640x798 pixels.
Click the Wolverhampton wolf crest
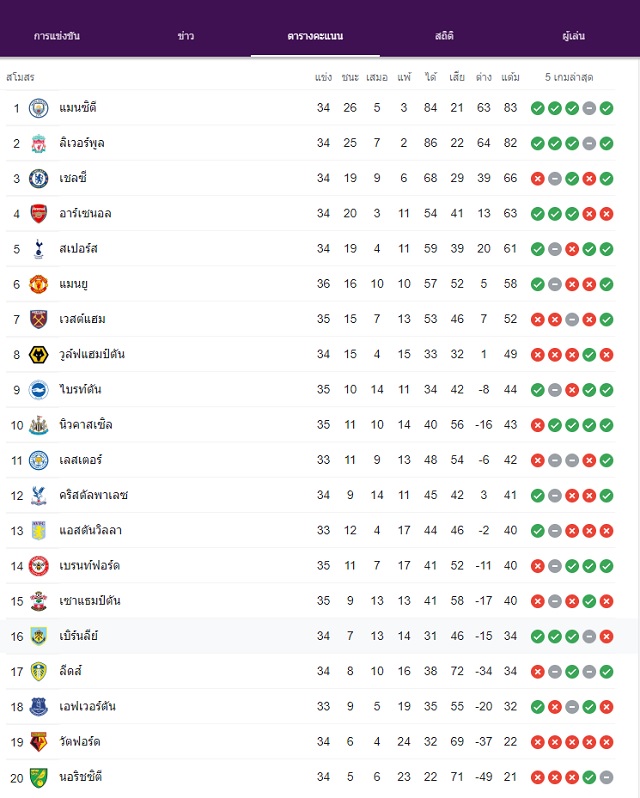(39, 355)
